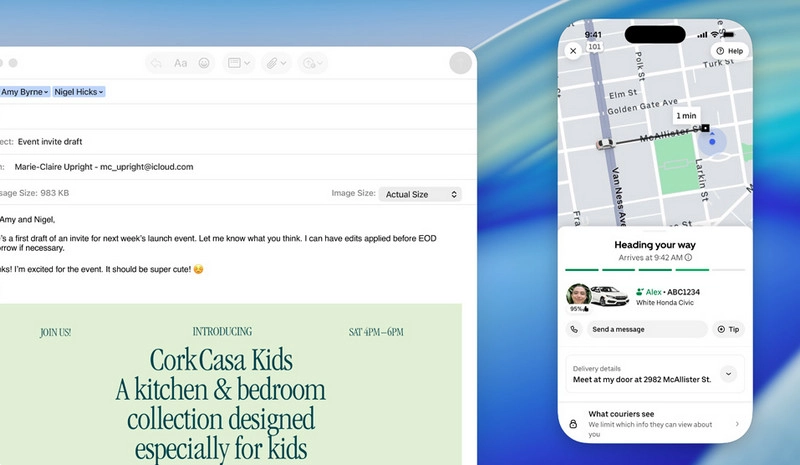The image size is (800, 465).
Task: Open the Image Size Actual Size dropdown
Action: pyautogui.click(x=420, y=194)
